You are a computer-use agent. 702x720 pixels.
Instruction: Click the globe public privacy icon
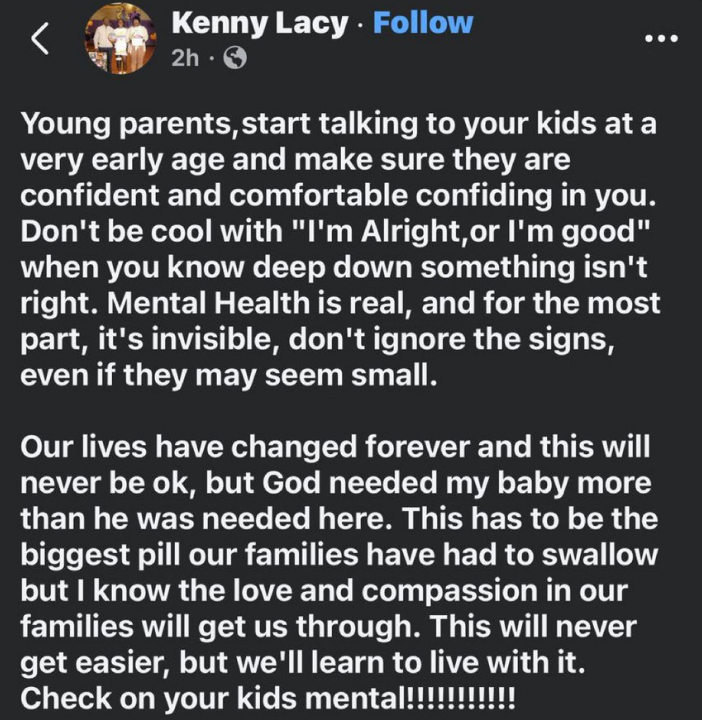coord(235,59)
